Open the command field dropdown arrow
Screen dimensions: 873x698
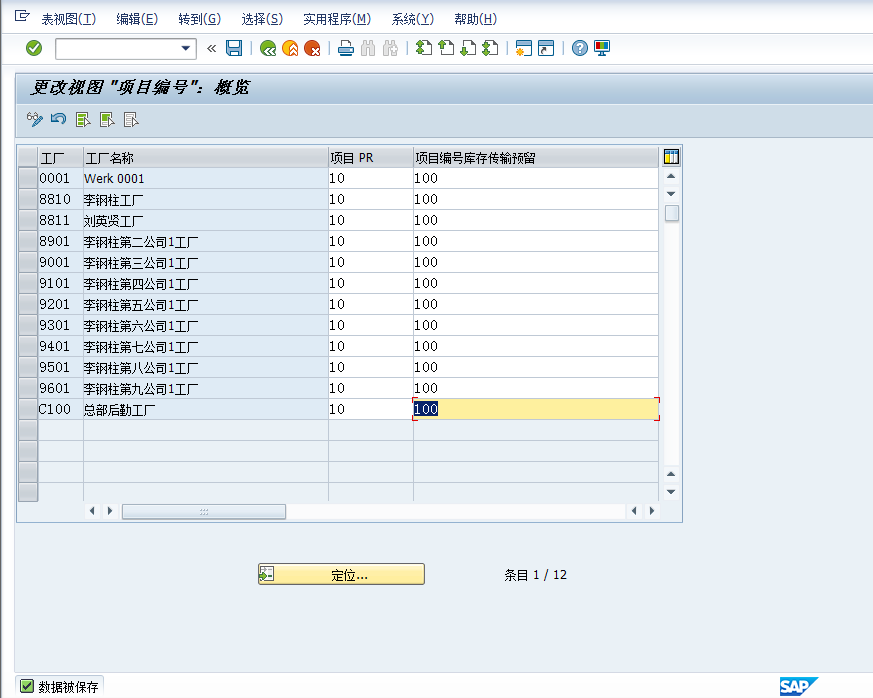(186, 48)
